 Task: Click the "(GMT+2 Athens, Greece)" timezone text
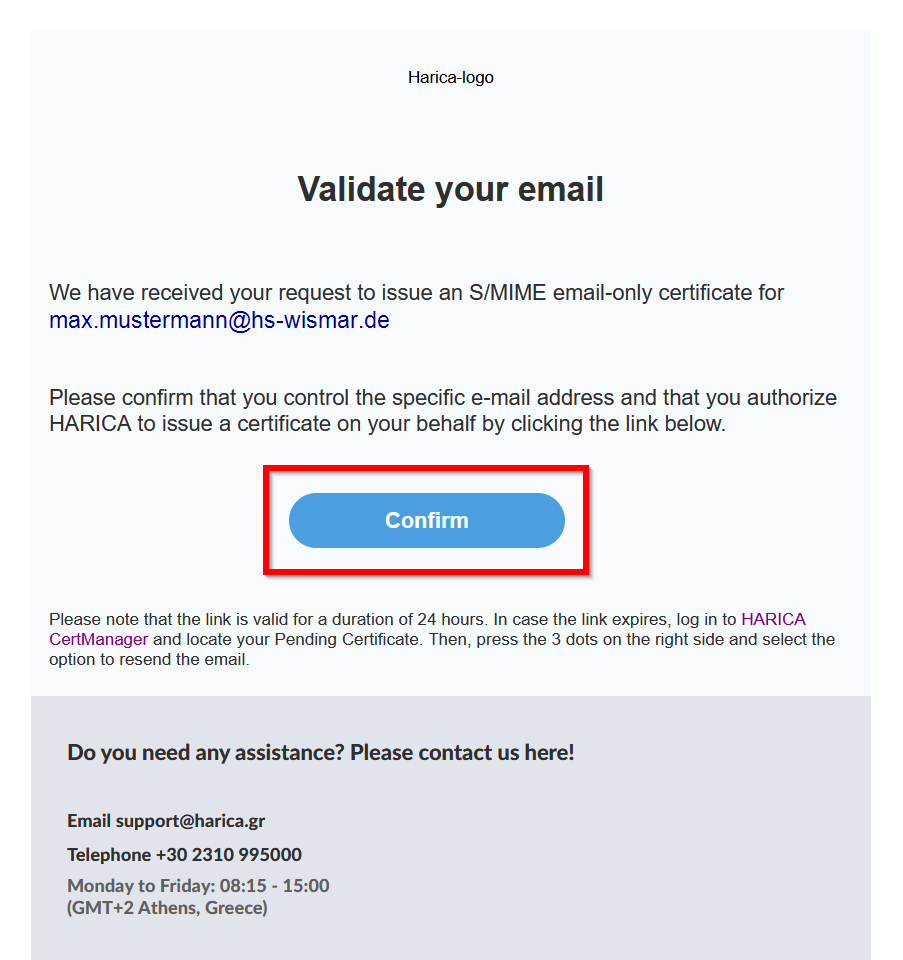click(x=167, y=908)
